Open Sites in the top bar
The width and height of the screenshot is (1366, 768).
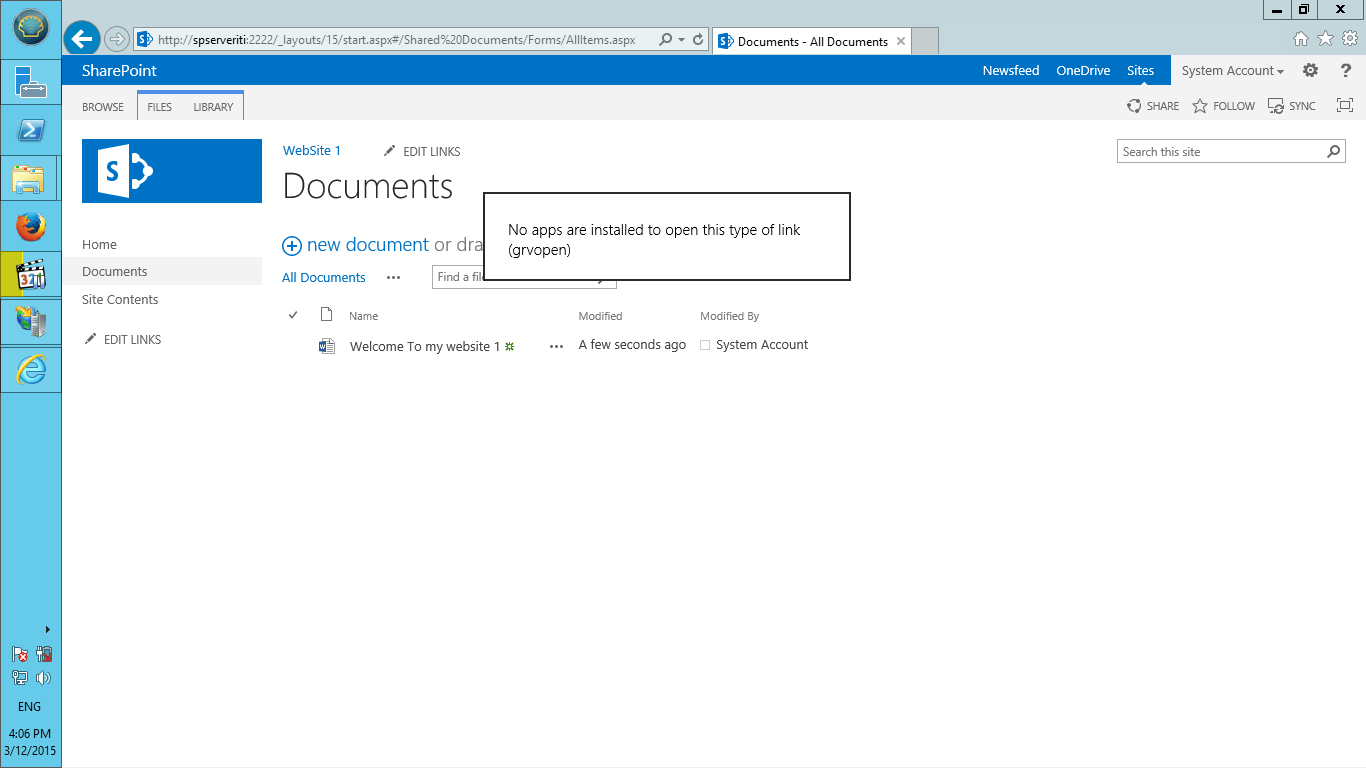tap(1140, 71)
